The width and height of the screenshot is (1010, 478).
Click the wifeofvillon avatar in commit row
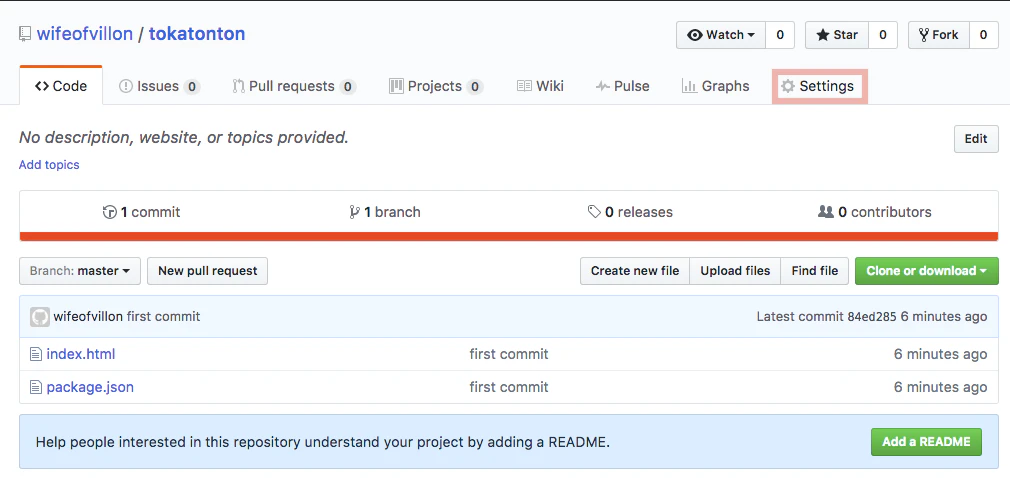39,316
